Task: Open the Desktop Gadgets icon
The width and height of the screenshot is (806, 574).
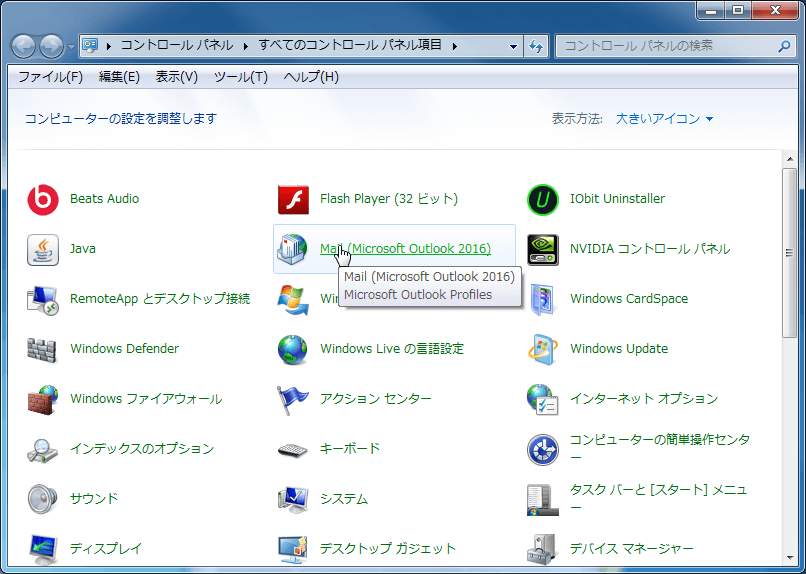Action: click(x=292, y=549)
